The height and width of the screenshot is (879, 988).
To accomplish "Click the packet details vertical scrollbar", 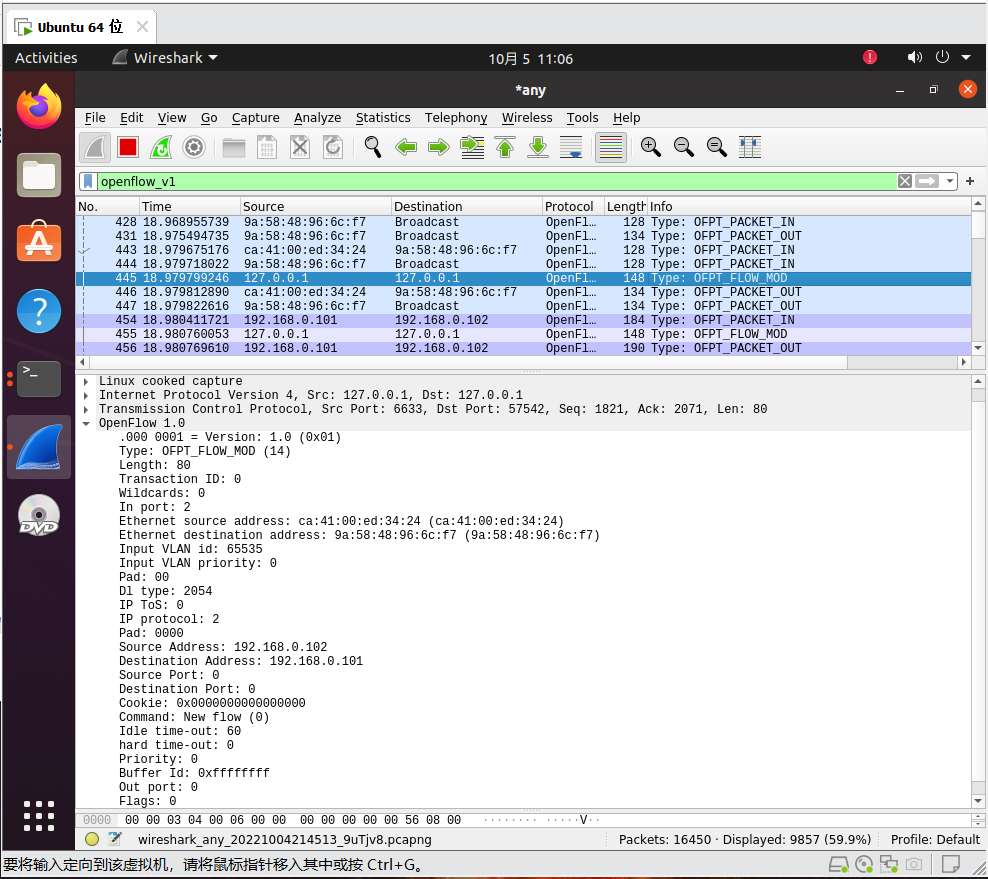I will tap(978, 591).
